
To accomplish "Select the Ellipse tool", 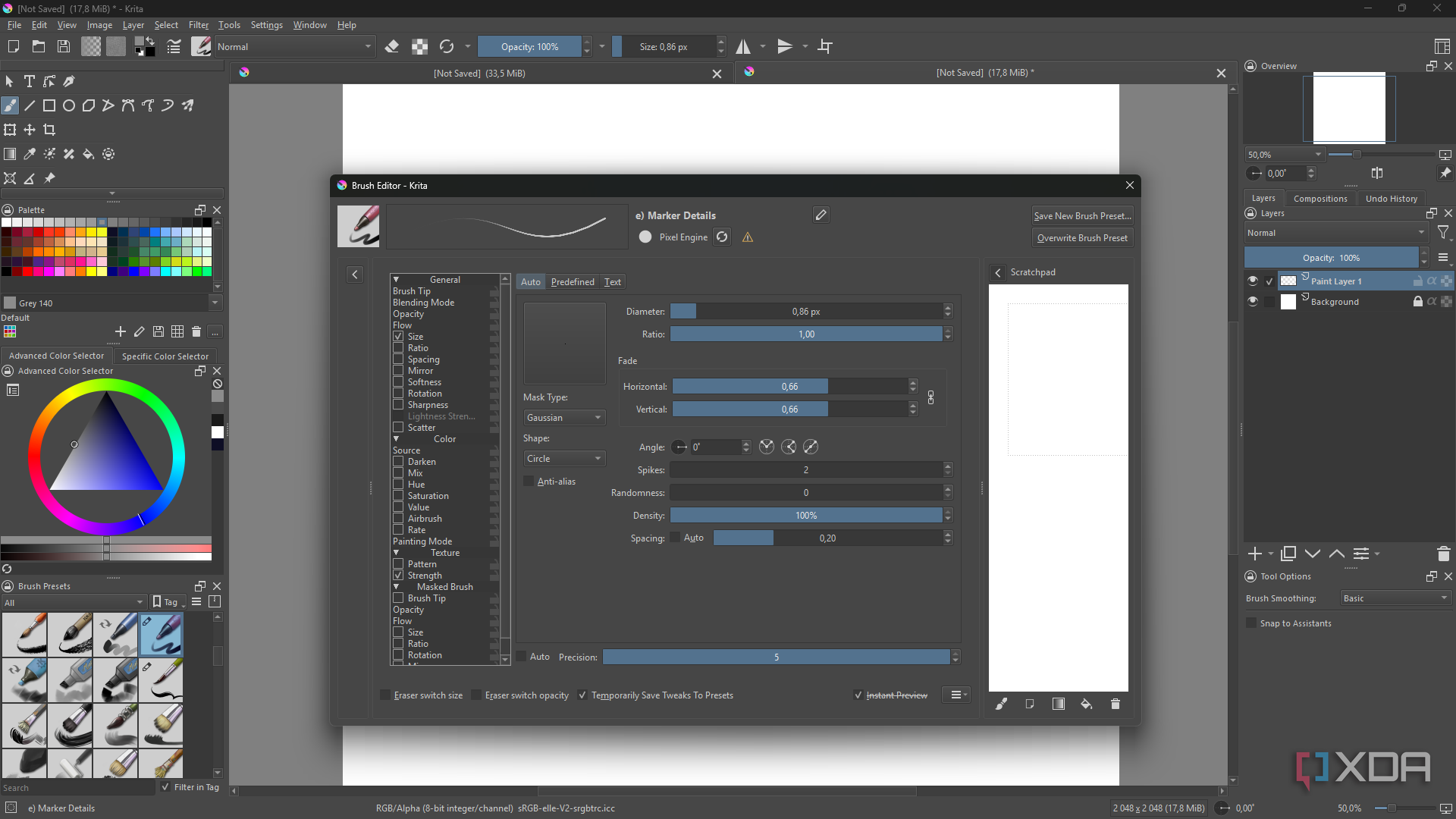I will point(69,105).
